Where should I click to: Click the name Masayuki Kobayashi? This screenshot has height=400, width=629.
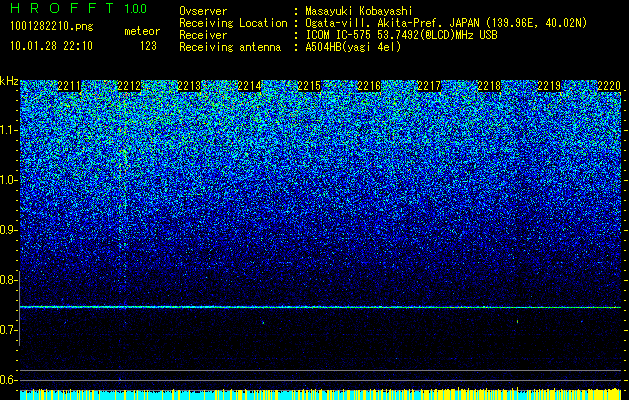coord(359,11)
